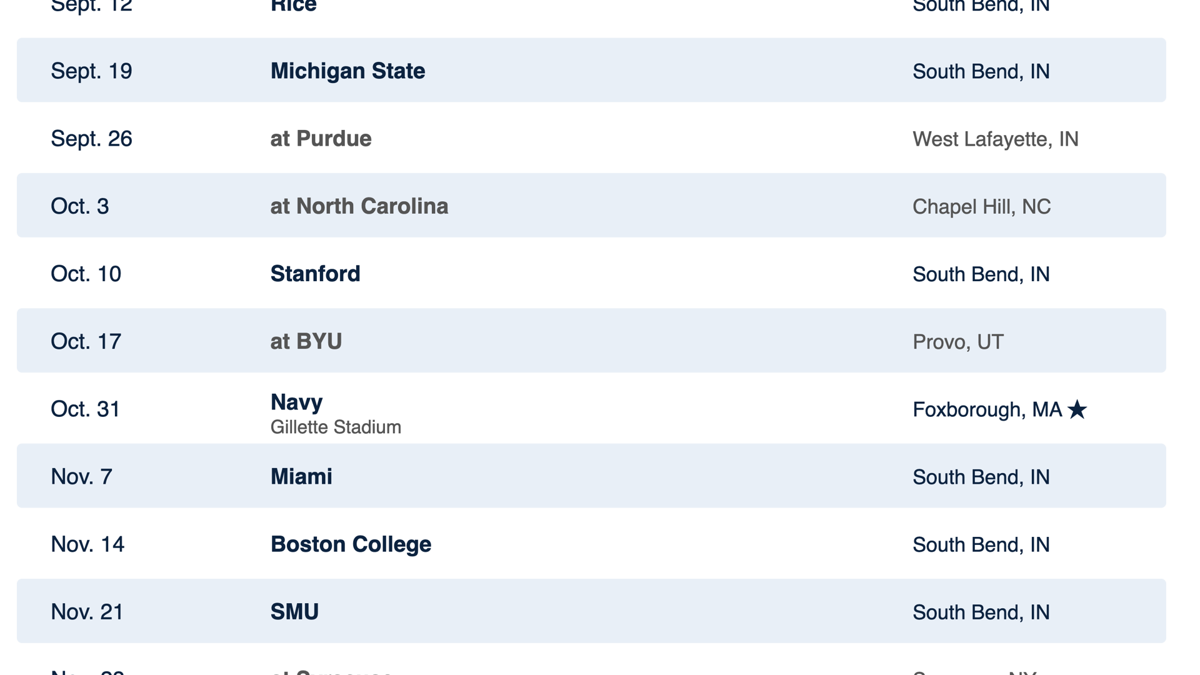The image size is (1200, 675).
Task: Select the at BYU game
Action: click(x=306, y=341)
